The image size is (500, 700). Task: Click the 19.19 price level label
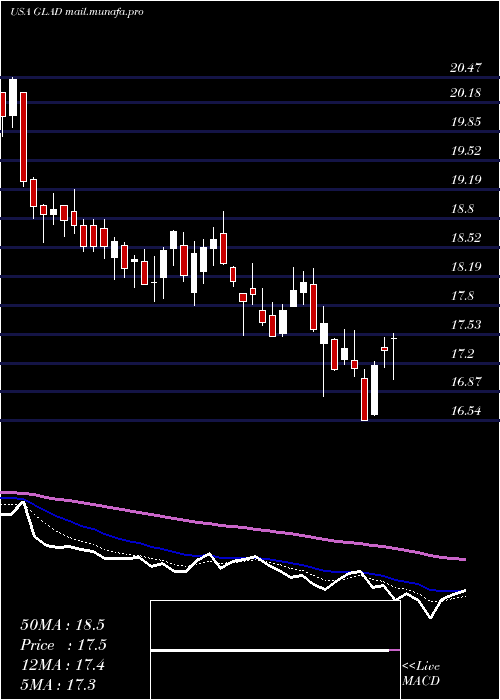click(x=466, y=180)
